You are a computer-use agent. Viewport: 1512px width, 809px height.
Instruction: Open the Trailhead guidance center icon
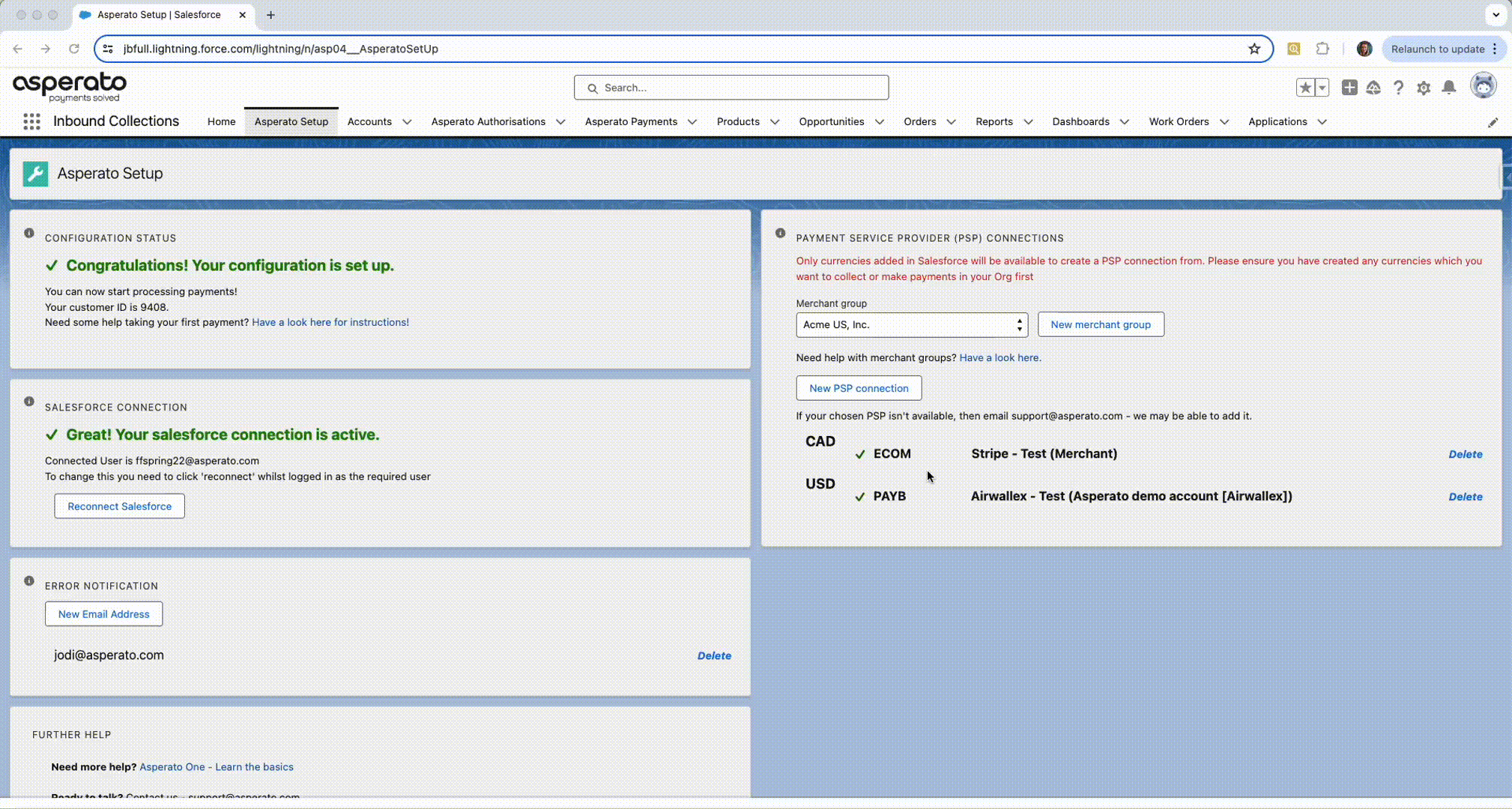point(1373,88)
